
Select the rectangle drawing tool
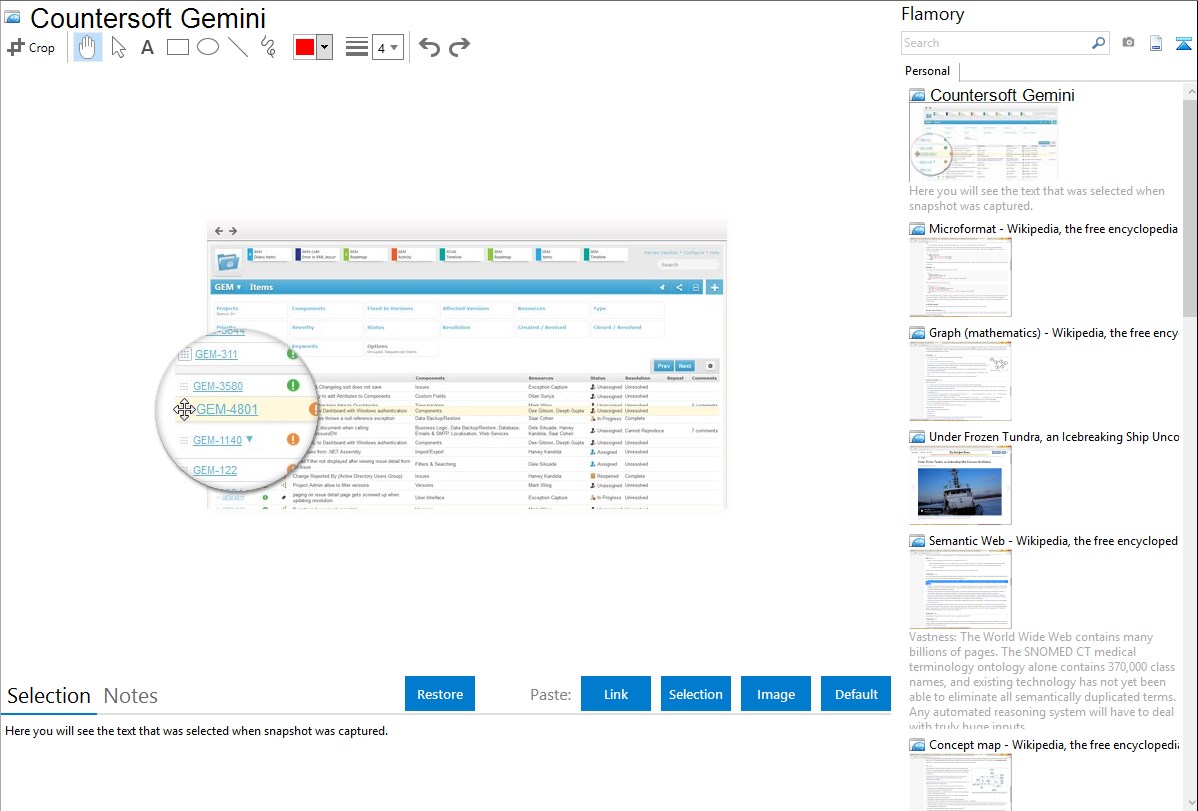[178, 47]
